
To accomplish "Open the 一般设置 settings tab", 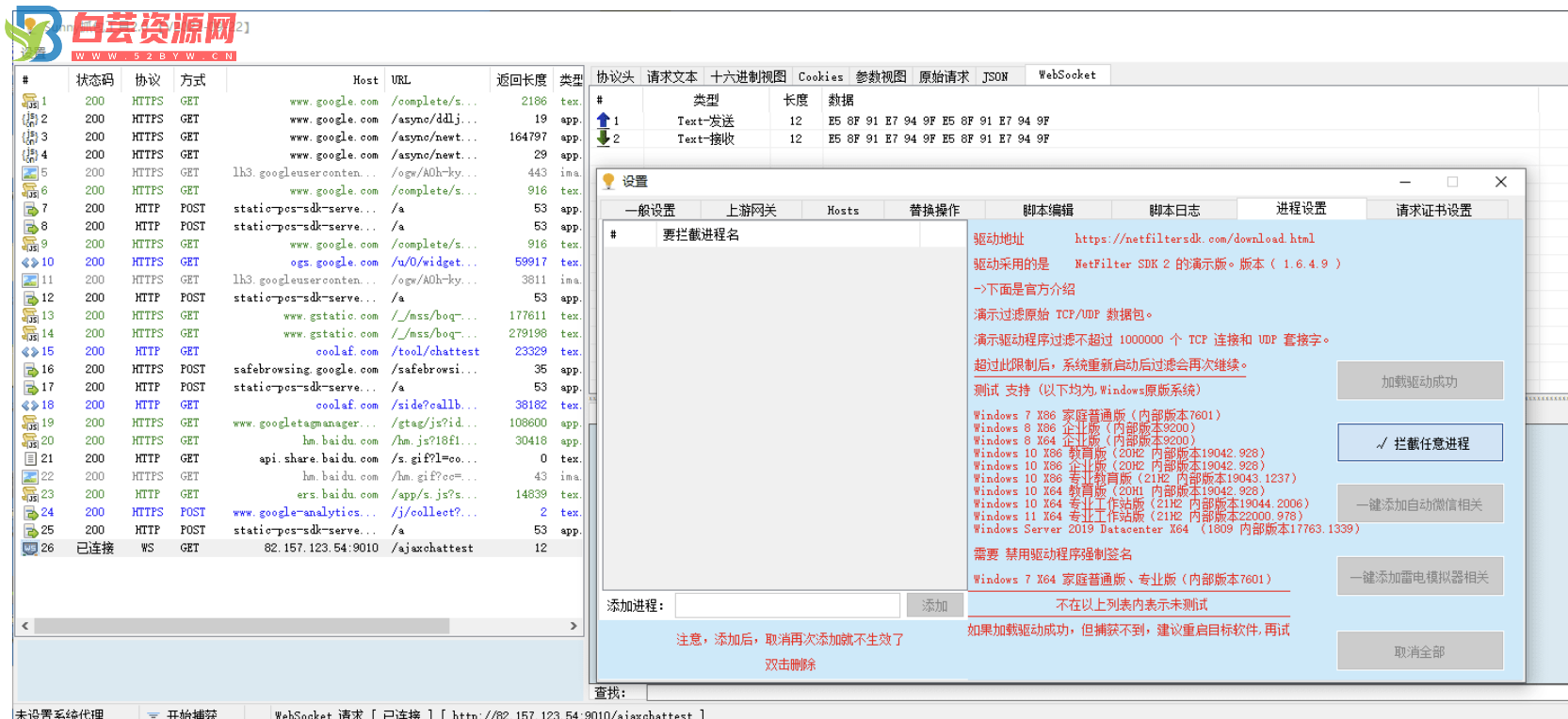I will 651,211.
